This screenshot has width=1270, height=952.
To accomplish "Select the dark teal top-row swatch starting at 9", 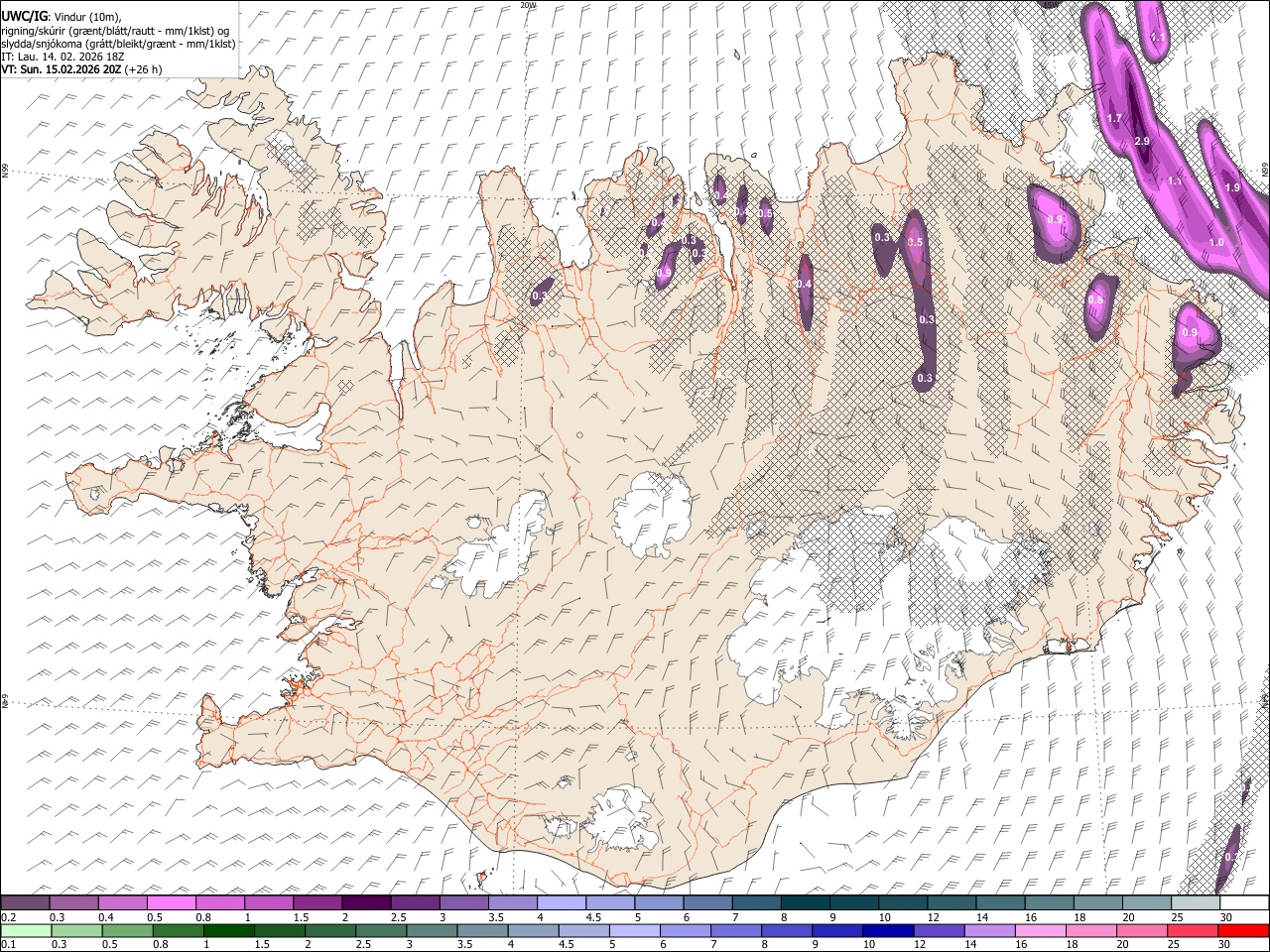I will coord(853,903).
